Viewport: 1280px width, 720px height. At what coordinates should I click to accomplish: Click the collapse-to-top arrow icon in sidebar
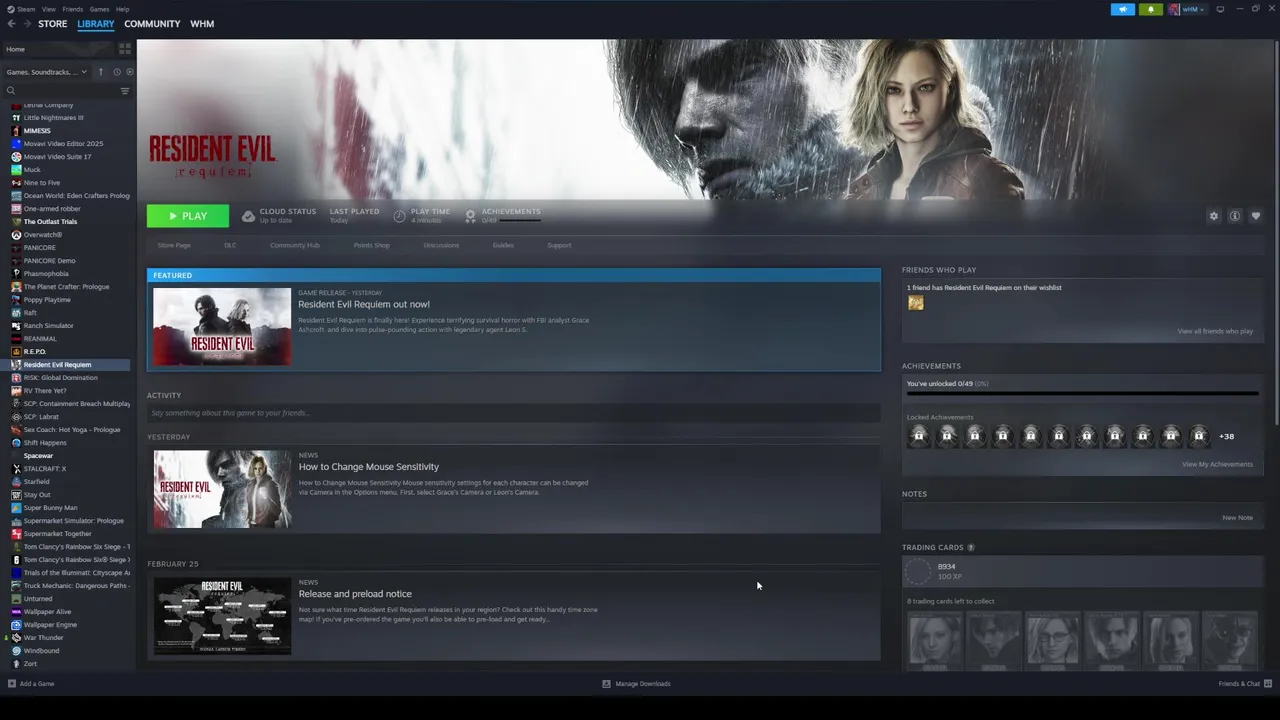(x=100, y=72)
